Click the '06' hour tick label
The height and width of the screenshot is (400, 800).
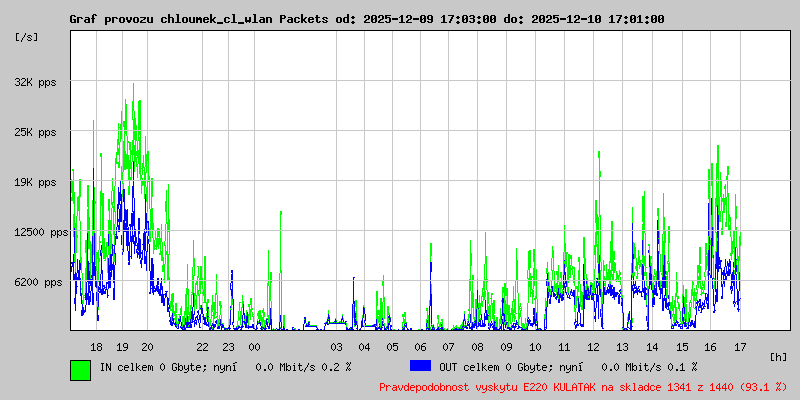[420, 347]
